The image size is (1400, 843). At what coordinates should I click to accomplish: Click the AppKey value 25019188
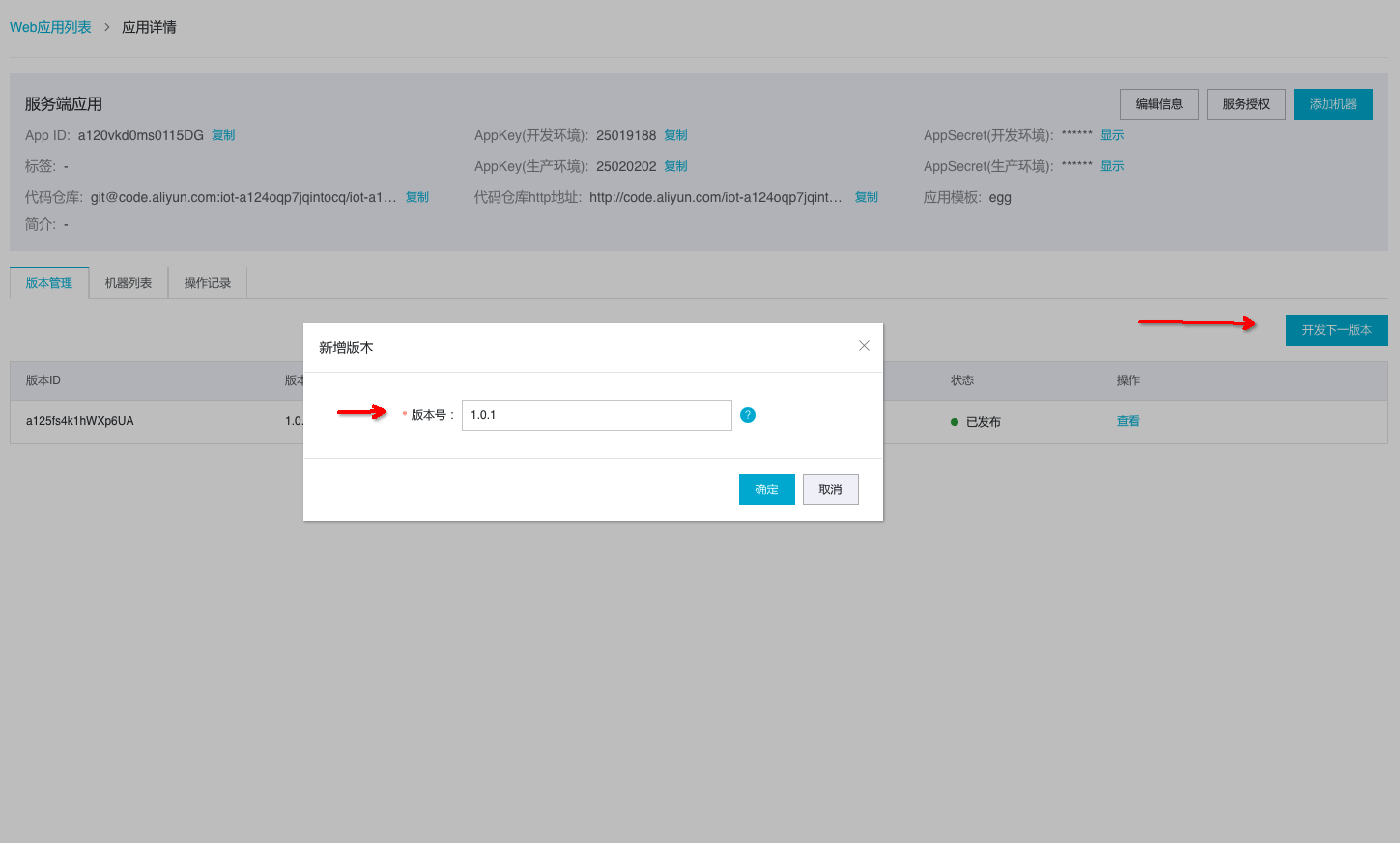click(x=626, y=135)
